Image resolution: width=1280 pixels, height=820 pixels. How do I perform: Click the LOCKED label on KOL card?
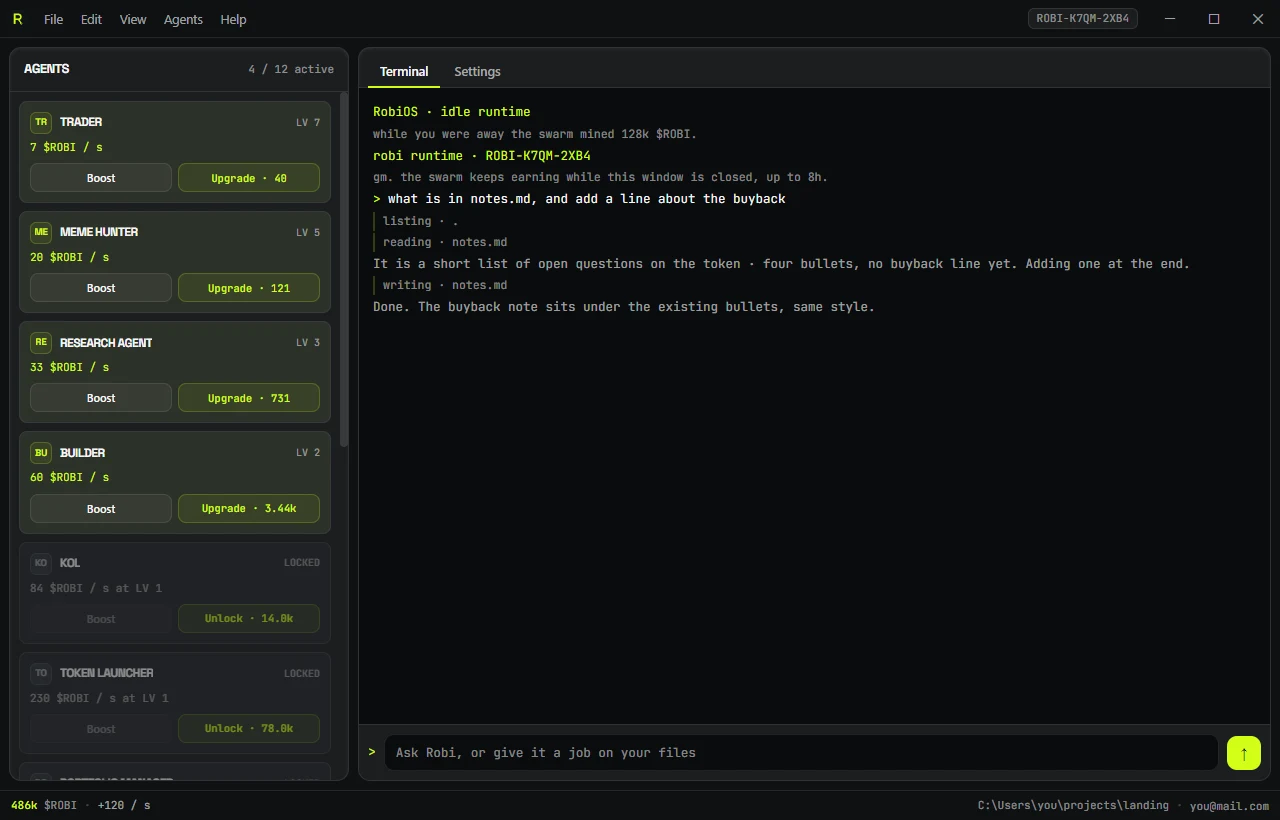point(302,563)
